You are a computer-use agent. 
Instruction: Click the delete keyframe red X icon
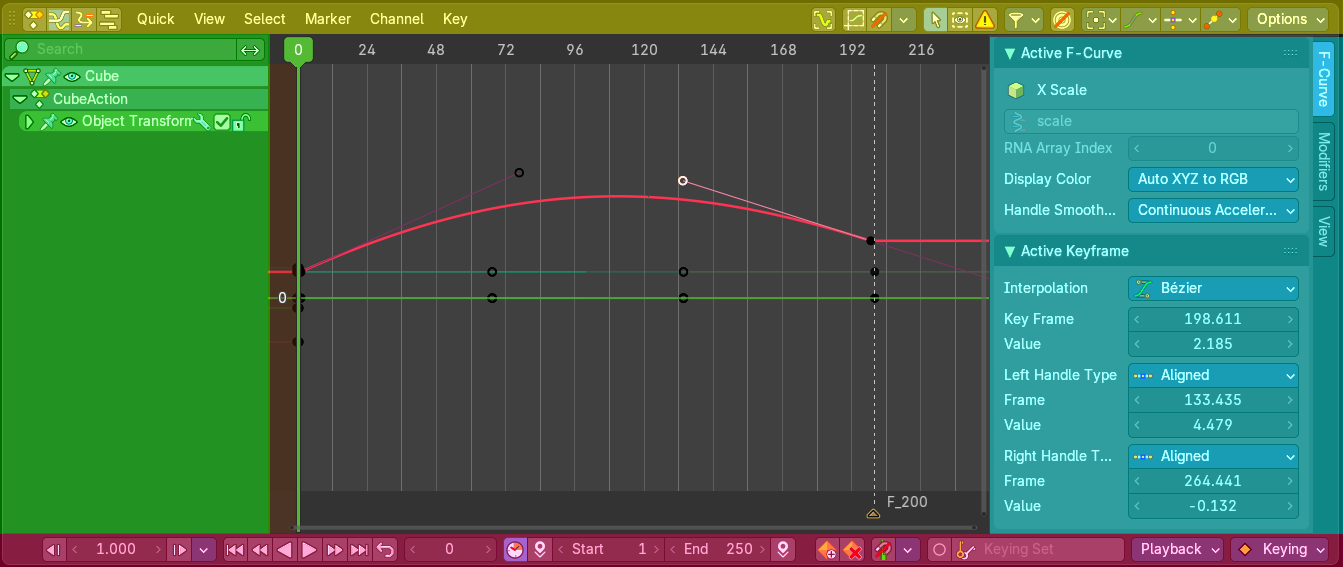coord(851,549)
